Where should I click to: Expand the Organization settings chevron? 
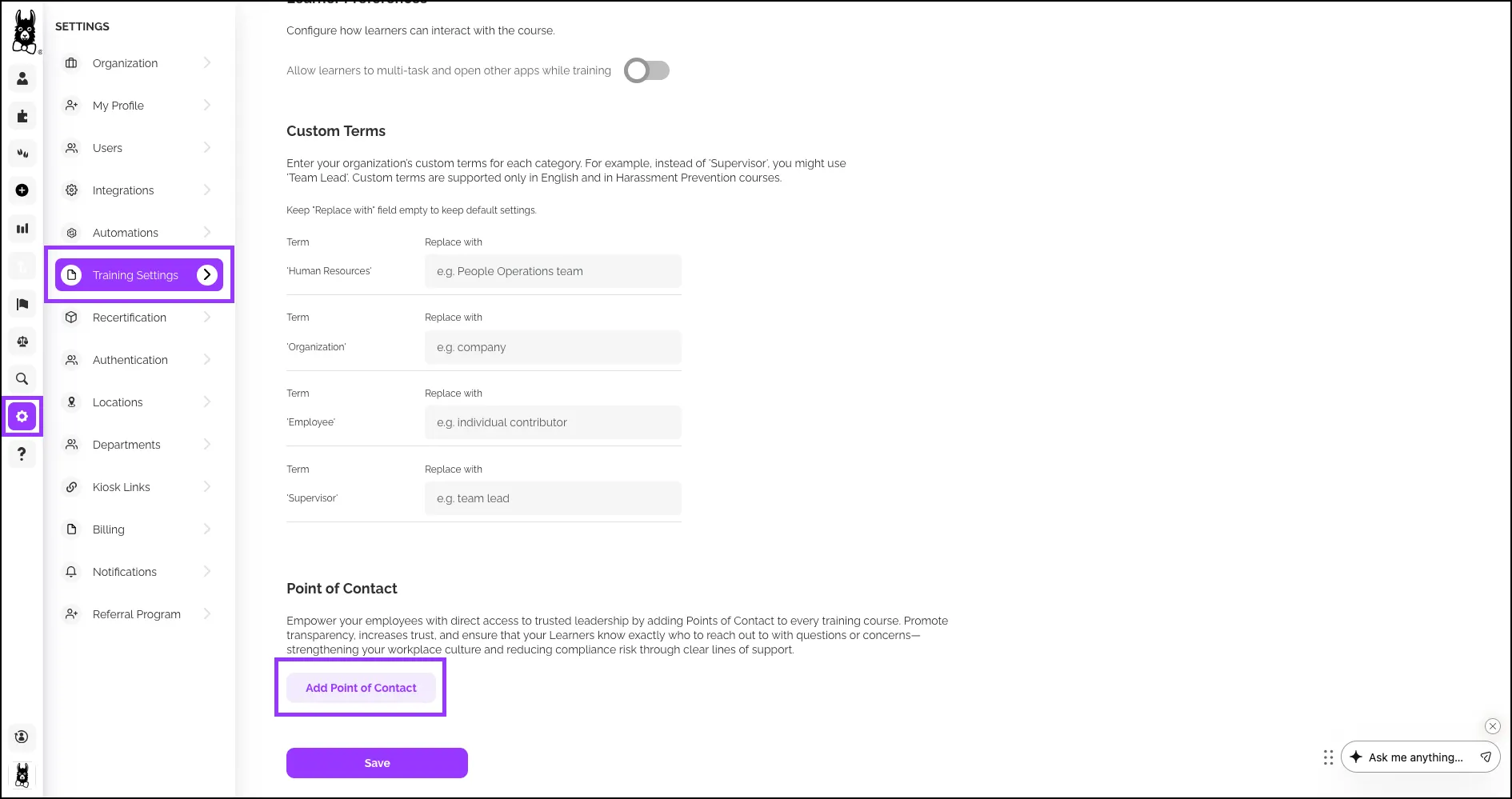point(207,62)
